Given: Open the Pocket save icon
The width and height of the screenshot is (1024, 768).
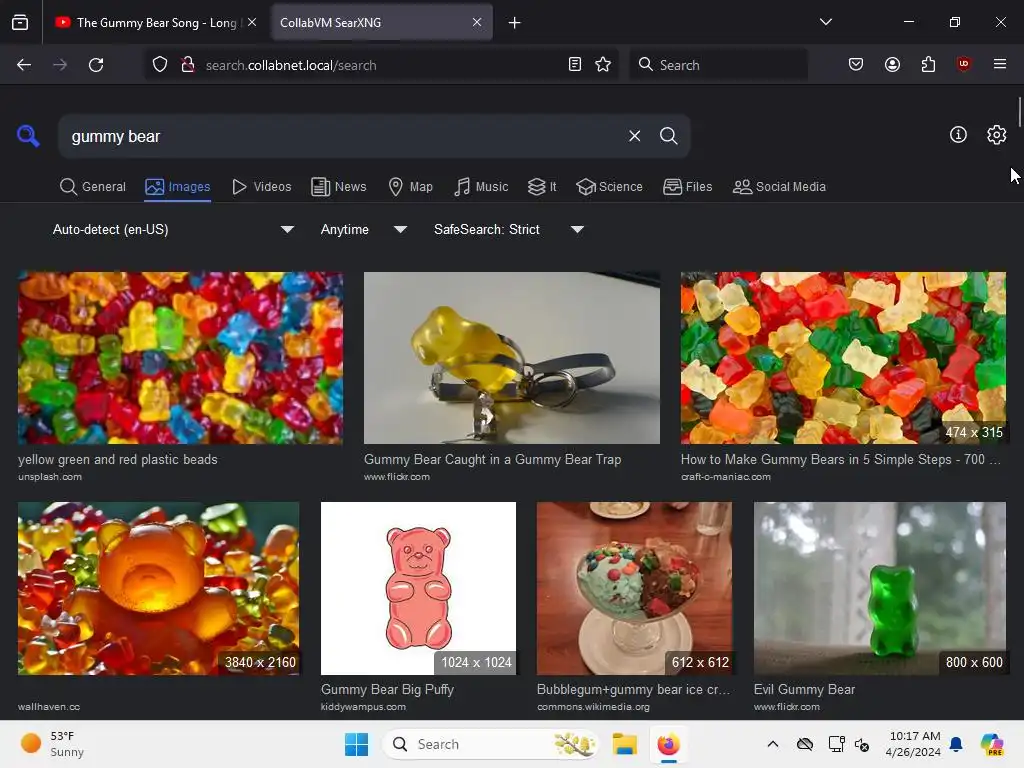Looking at the screenshot, I should [856, 64].
